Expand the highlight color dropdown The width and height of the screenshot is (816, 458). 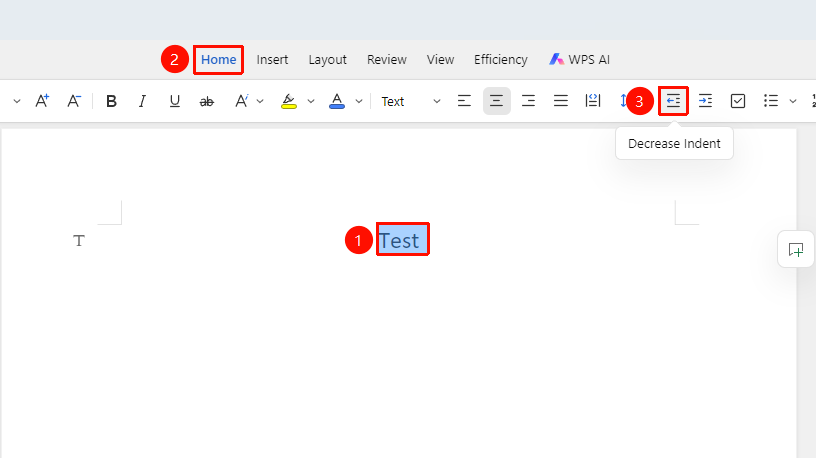(311, 101)
